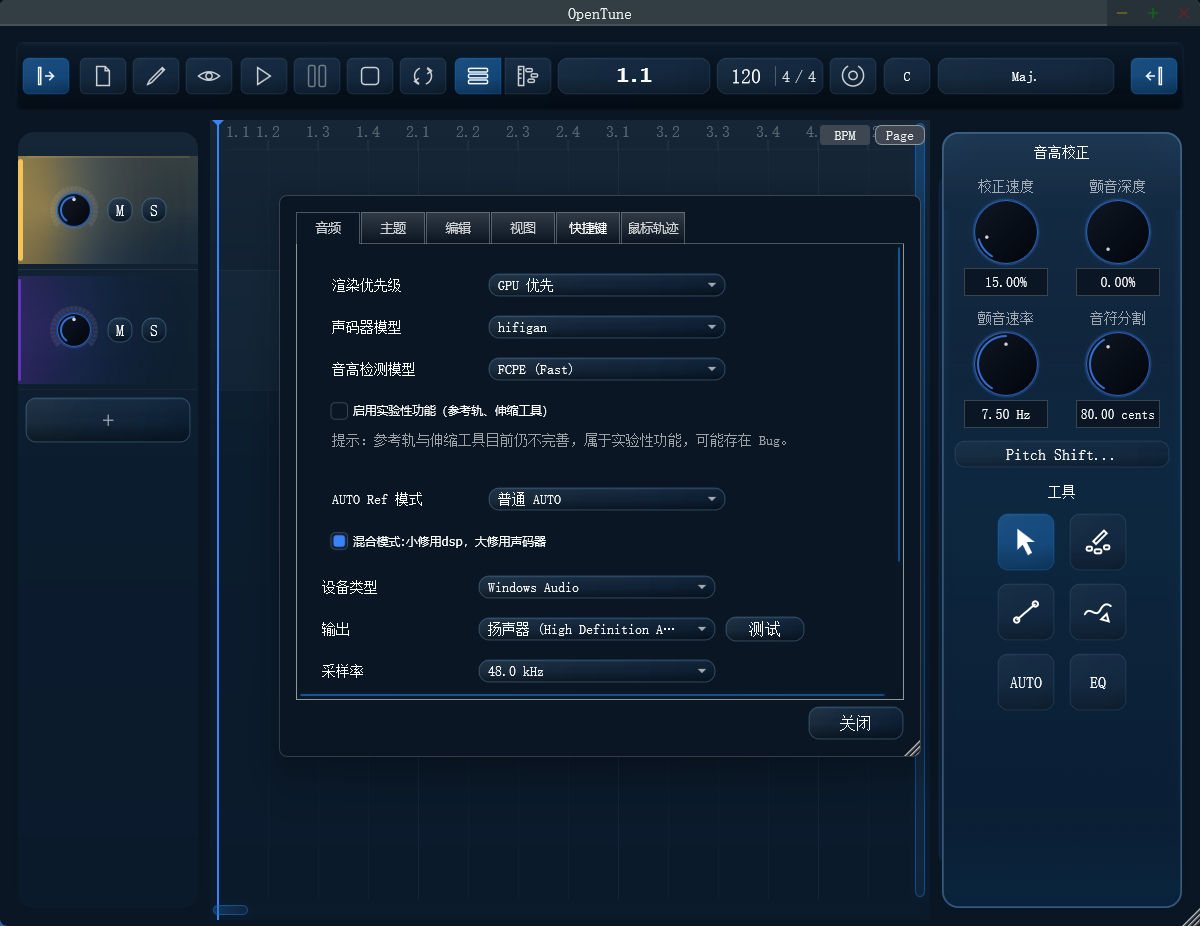Toggle the eye view icon in toolbar

(x=209, y=76)
